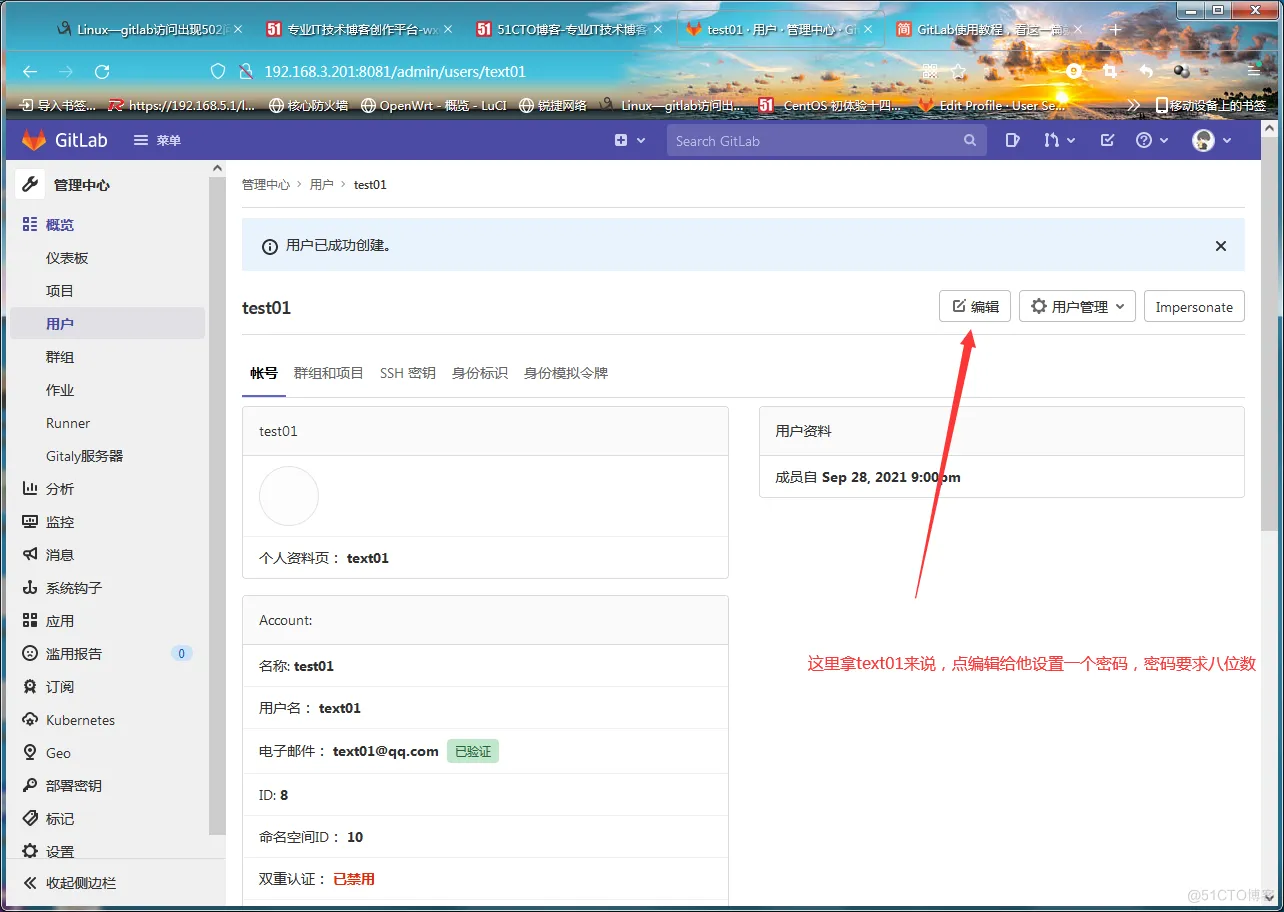Click 管理中心 in the breadcrumb
The image size is (1284, 912).
pyautogui.click(x=265, y=185)
